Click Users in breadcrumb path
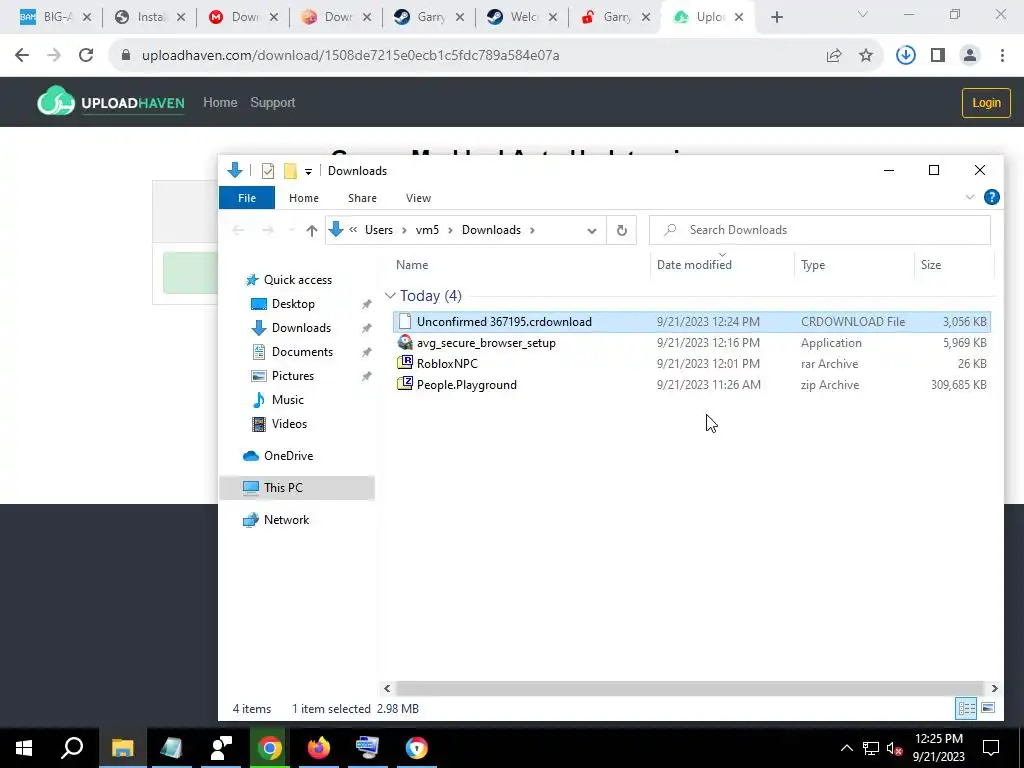Image resolution: width=1024 pixels, height=768 pixels. 379,230
